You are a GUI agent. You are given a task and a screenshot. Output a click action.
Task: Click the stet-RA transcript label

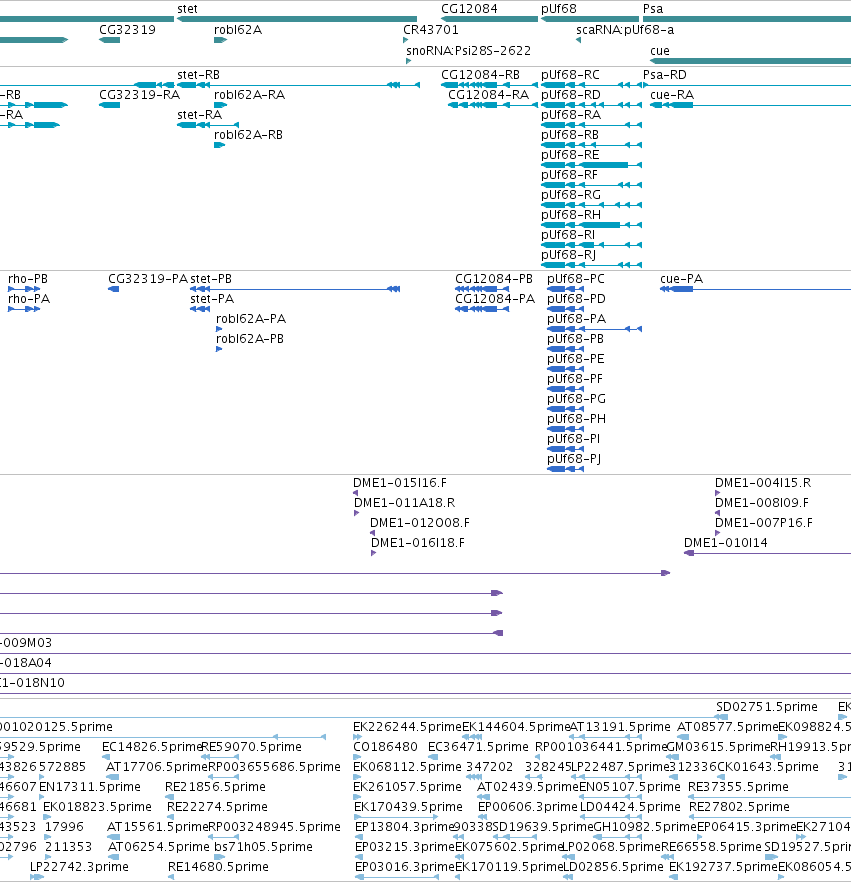click(x=200, y=115)
